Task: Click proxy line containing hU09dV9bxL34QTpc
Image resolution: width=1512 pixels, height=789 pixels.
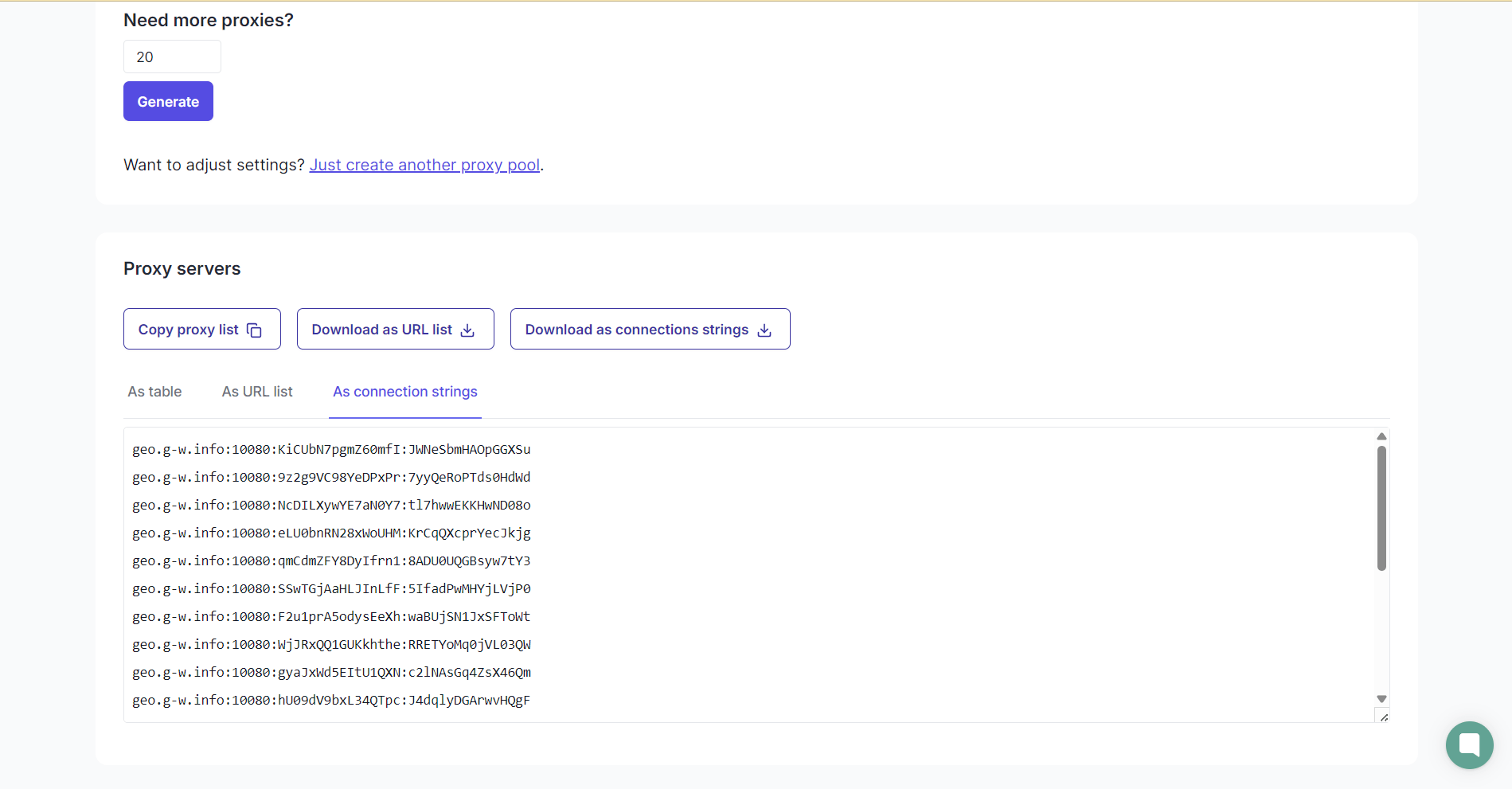Action: coord(331,700)
